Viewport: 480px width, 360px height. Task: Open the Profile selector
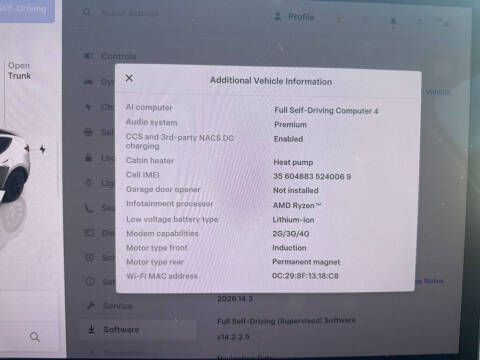click(x=294, y=16)
